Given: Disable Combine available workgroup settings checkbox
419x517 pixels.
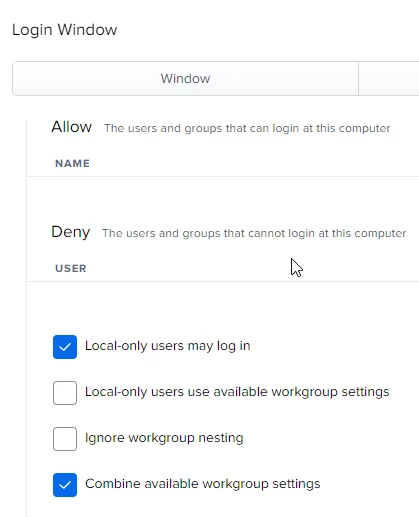Looking at the screenshot, I should click(65, 485).
